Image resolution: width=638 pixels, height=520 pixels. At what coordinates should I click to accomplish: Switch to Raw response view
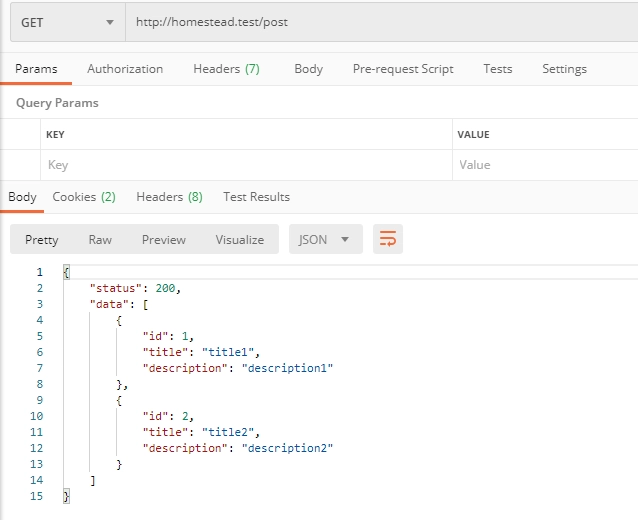pos(100,240)
